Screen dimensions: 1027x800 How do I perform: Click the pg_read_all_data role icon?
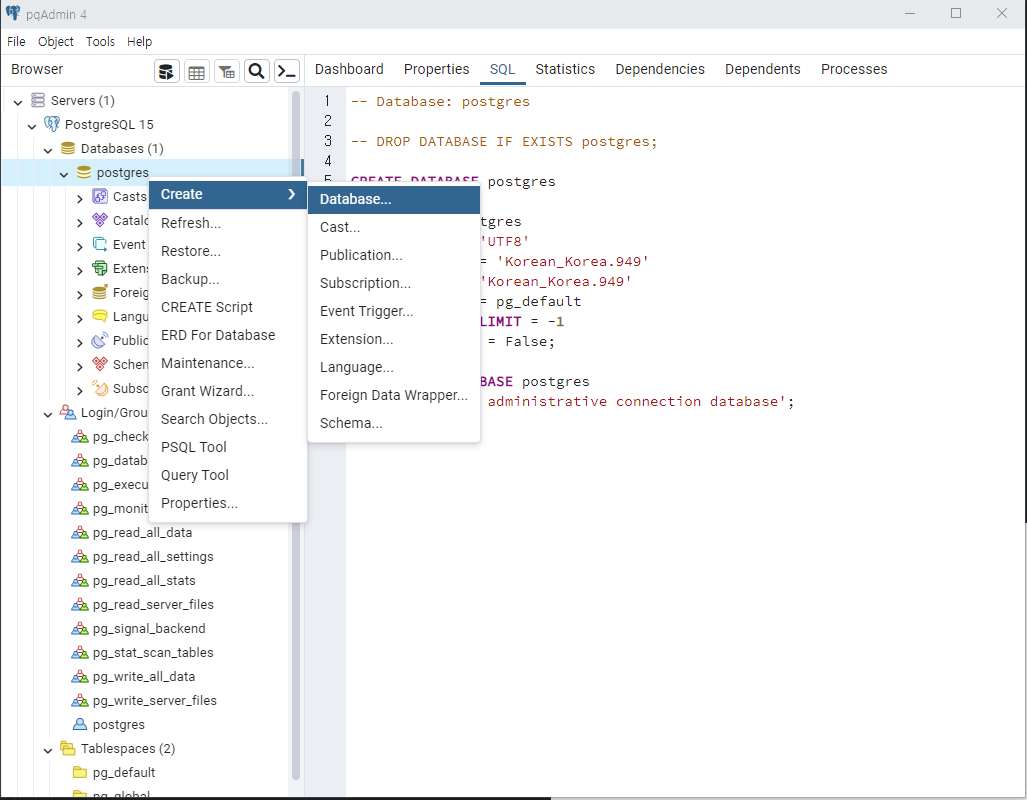(x=80, y=532)
